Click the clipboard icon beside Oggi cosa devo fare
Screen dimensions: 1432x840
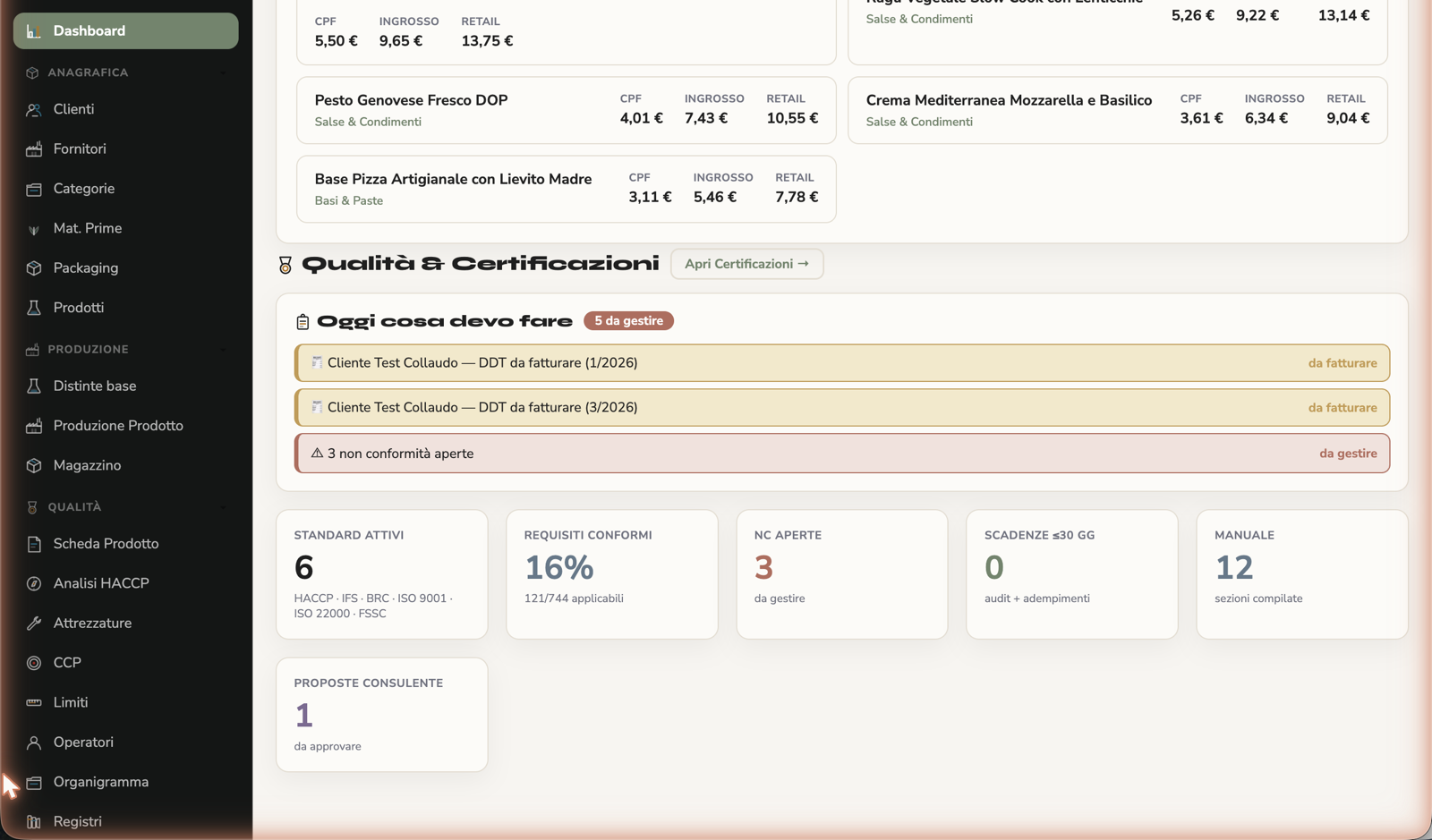[303, 321]
